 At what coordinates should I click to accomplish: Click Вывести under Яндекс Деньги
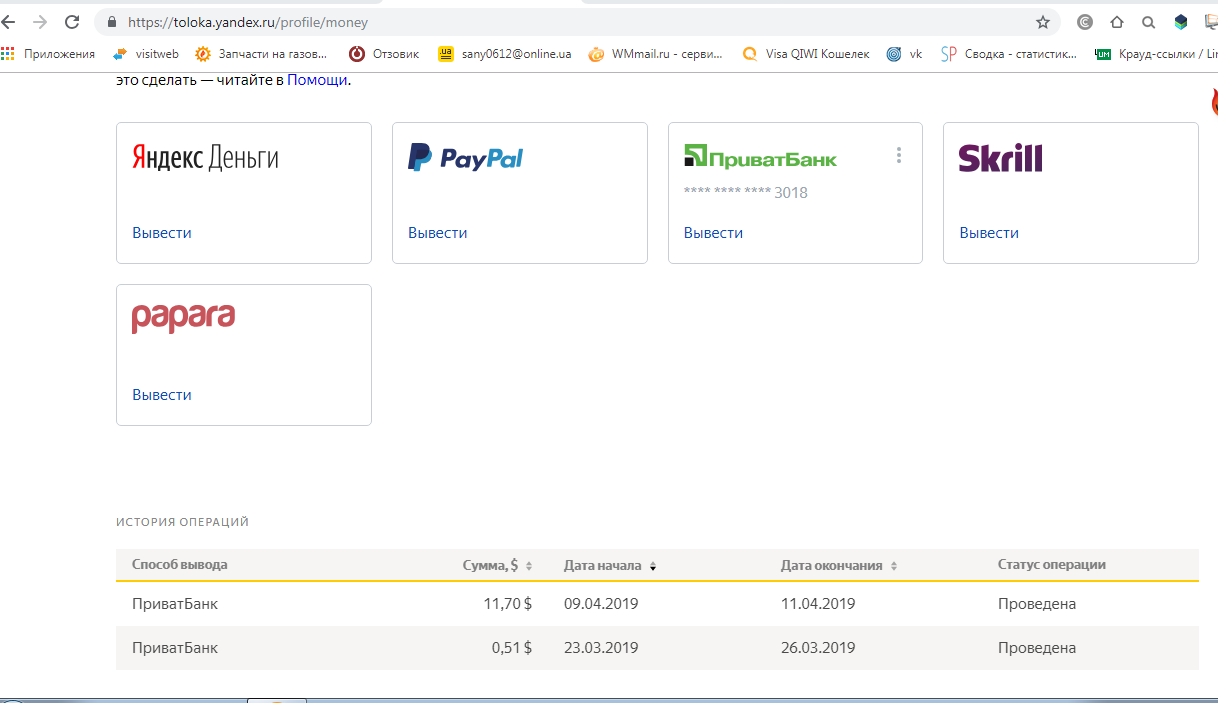click(161, 233)
